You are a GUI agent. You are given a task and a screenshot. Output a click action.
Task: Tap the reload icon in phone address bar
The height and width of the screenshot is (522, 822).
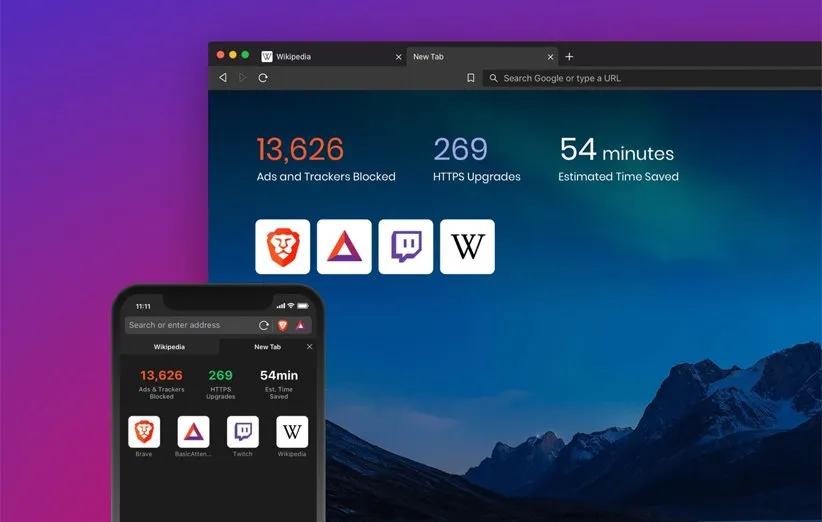pos(264,325)
